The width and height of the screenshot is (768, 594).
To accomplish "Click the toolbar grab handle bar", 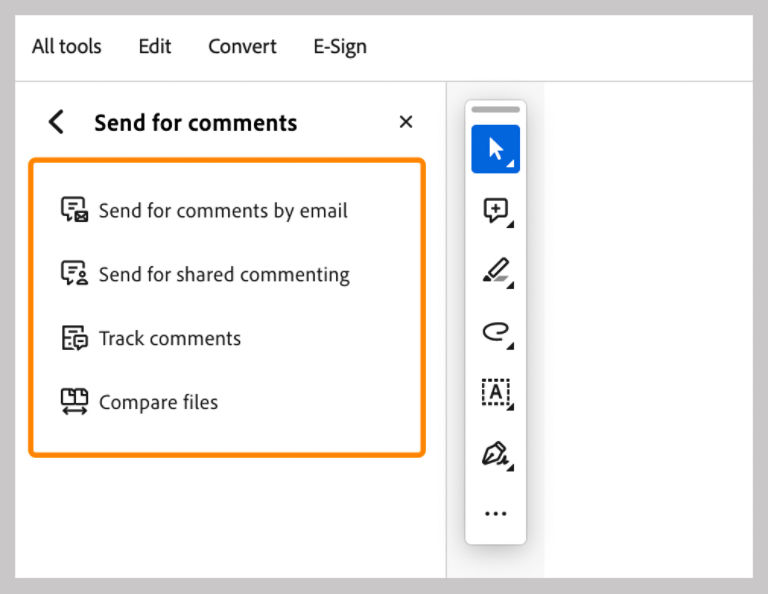I will click(496, 109).
